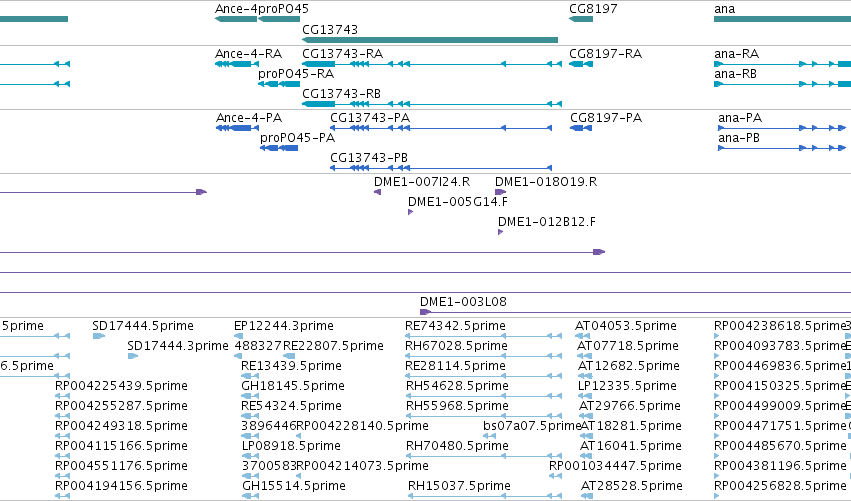The height and width of the screenshot is (501, 851).
Task: Select the RP004485670.5prime EST label
Action: (780, 446)
